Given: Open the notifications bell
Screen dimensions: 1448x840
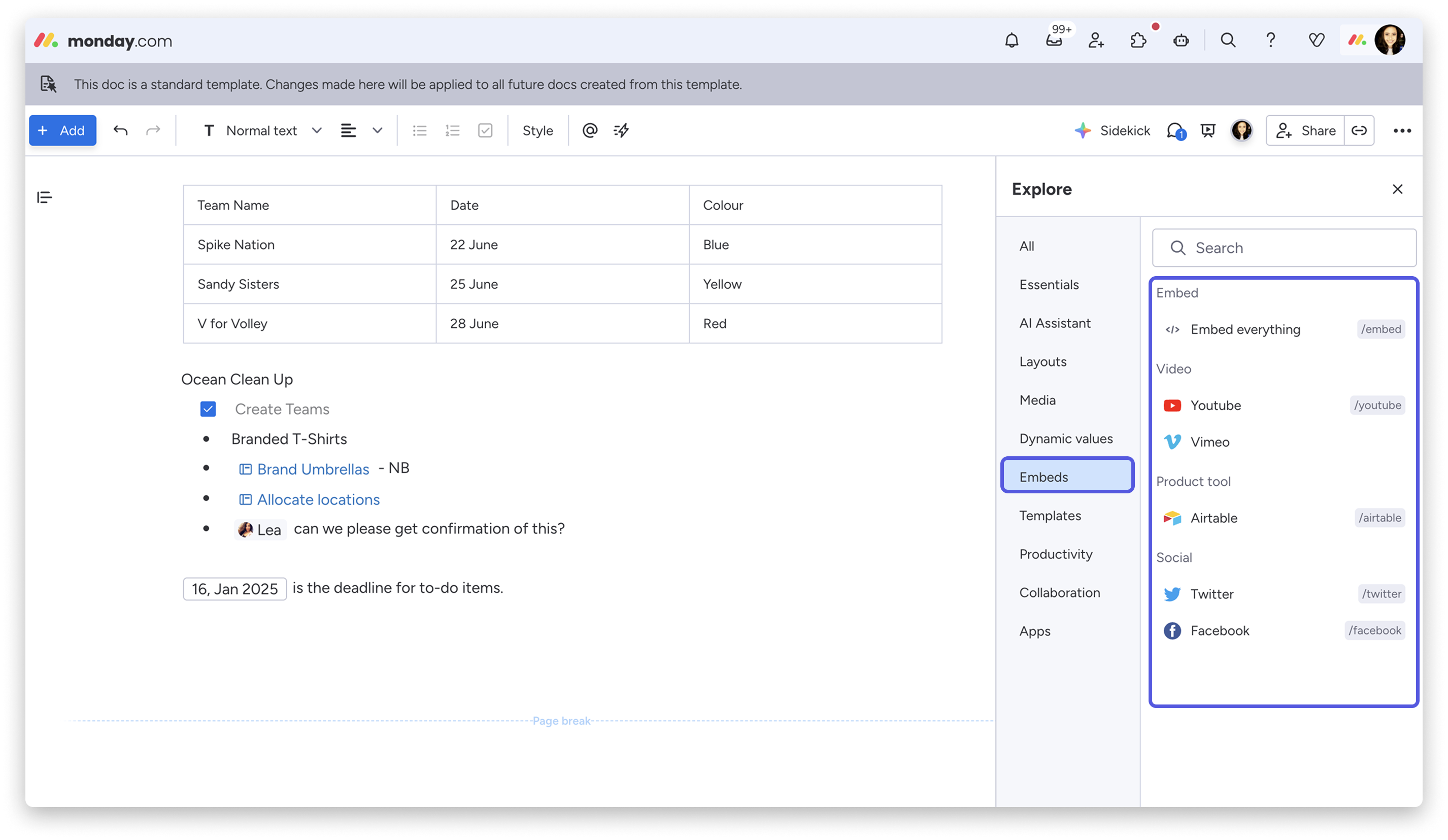Looking at the screenshot, I should [x=1012, y=40].
